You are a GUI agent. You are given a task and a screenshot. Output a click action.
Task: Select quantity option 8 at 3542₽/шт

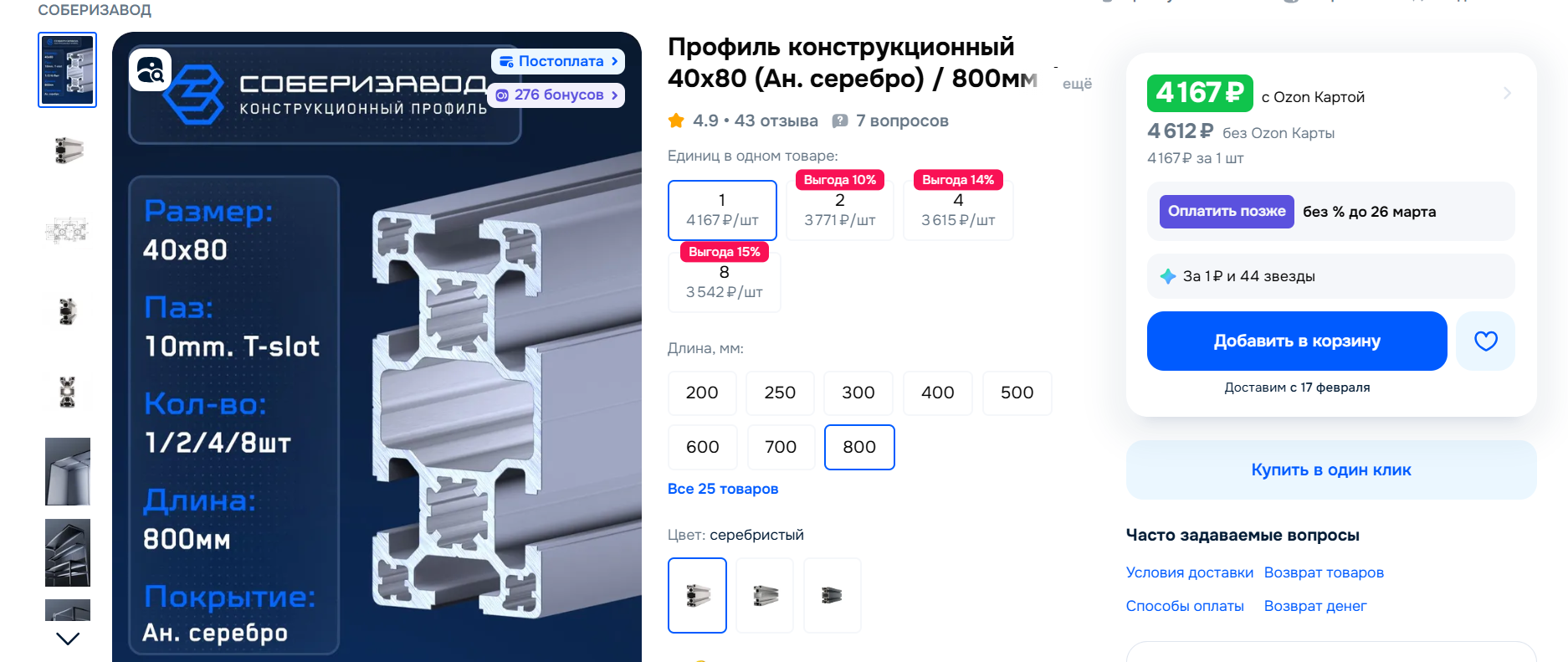tap(724, 282)
